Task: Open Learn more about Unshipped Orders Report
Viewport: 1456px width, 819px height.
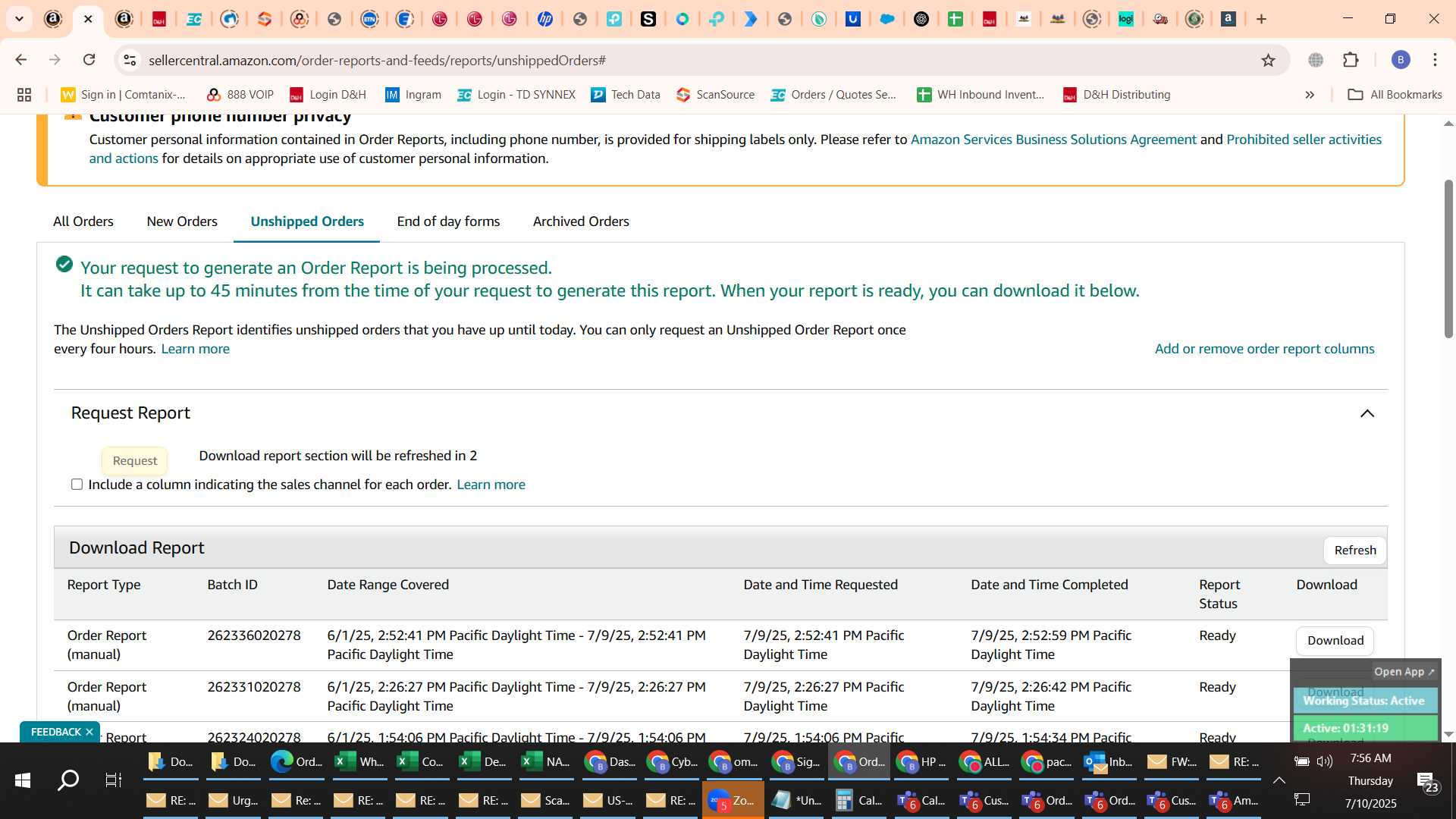Action: (x=195, y=349)
